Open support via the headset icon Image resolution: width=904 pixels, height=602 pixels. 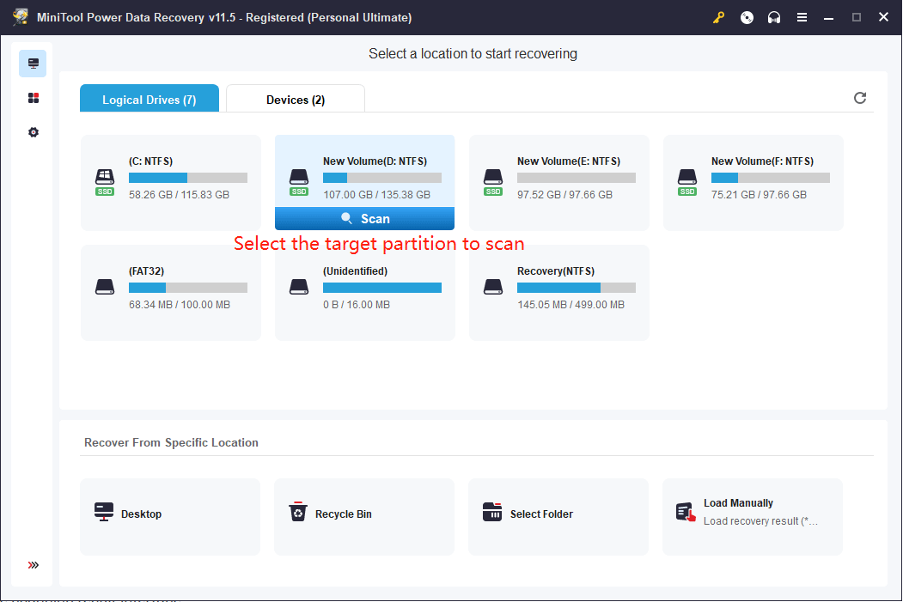(x=773, y=17)
